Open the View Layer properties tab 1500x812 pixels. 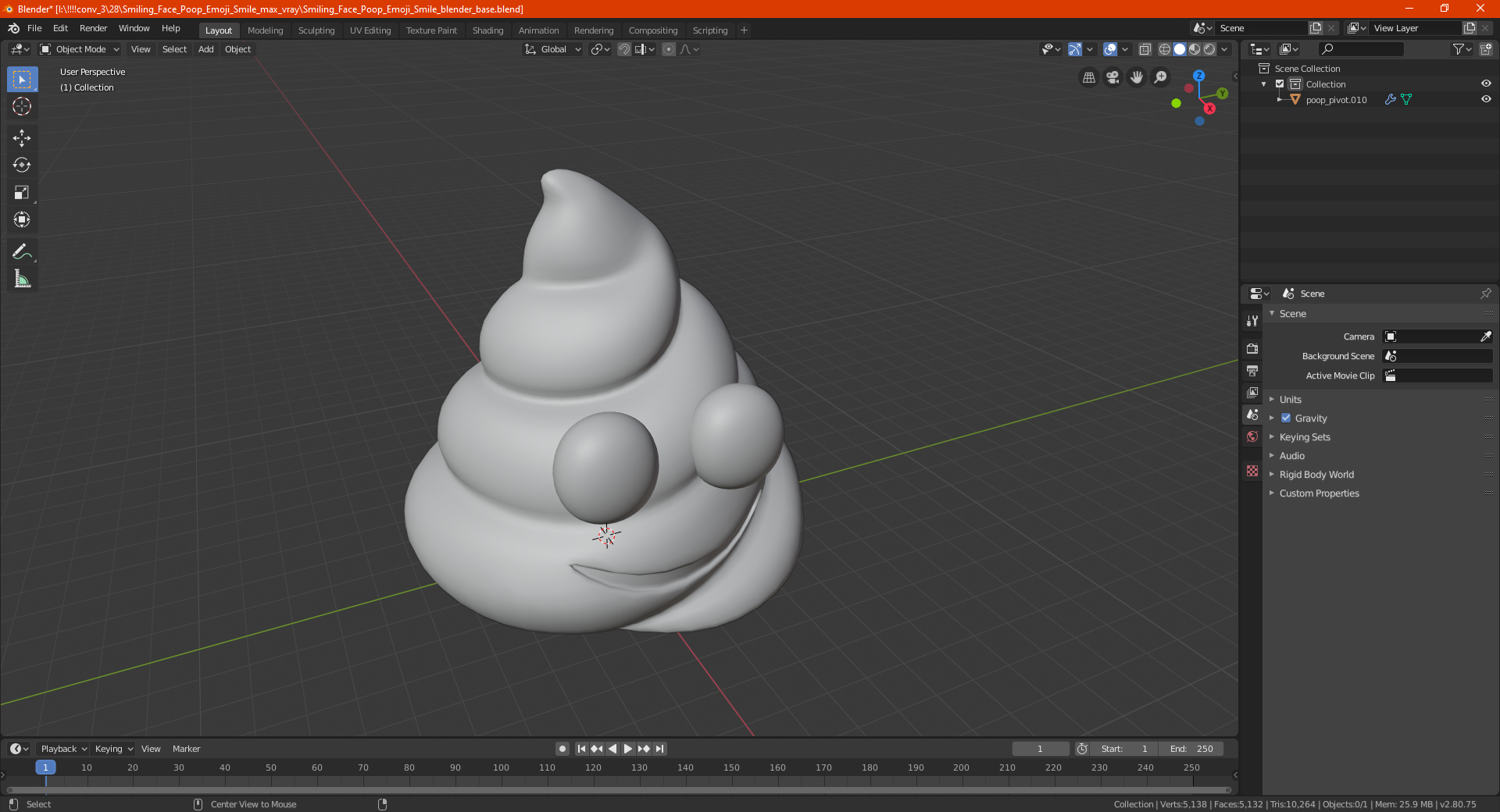pos(1252,392)
